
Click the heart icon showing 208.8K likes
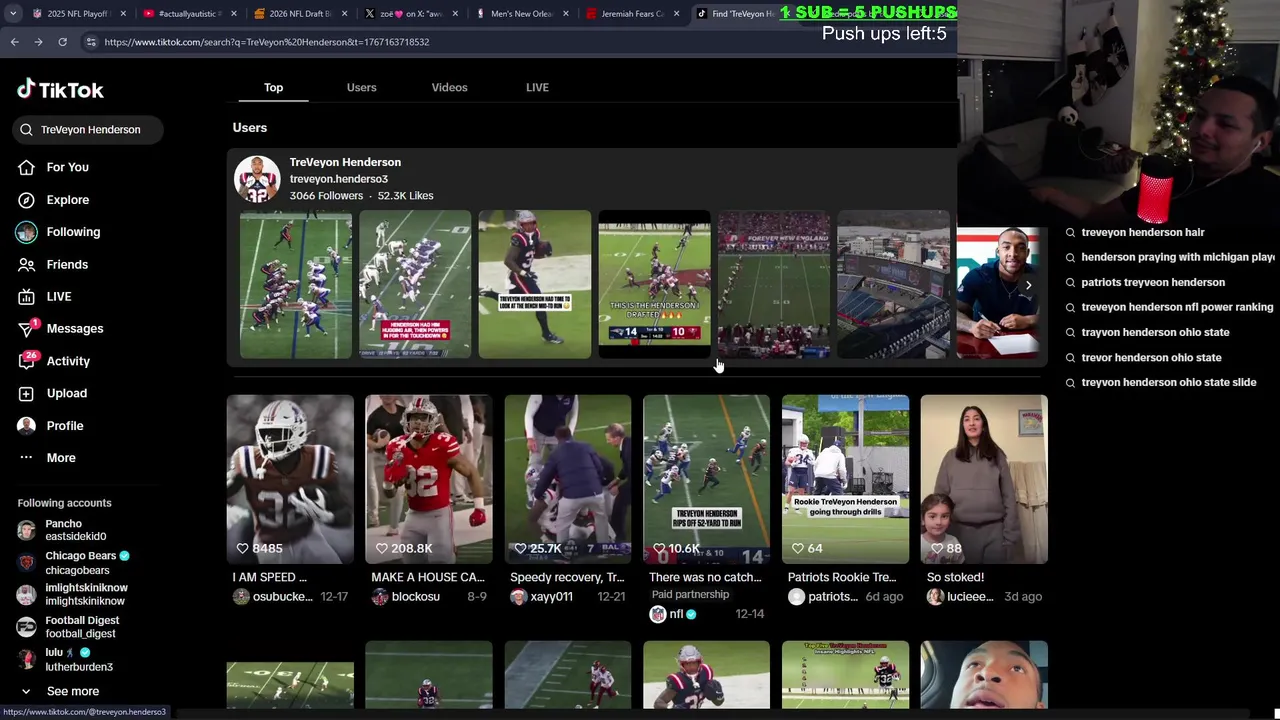[381, 548]
